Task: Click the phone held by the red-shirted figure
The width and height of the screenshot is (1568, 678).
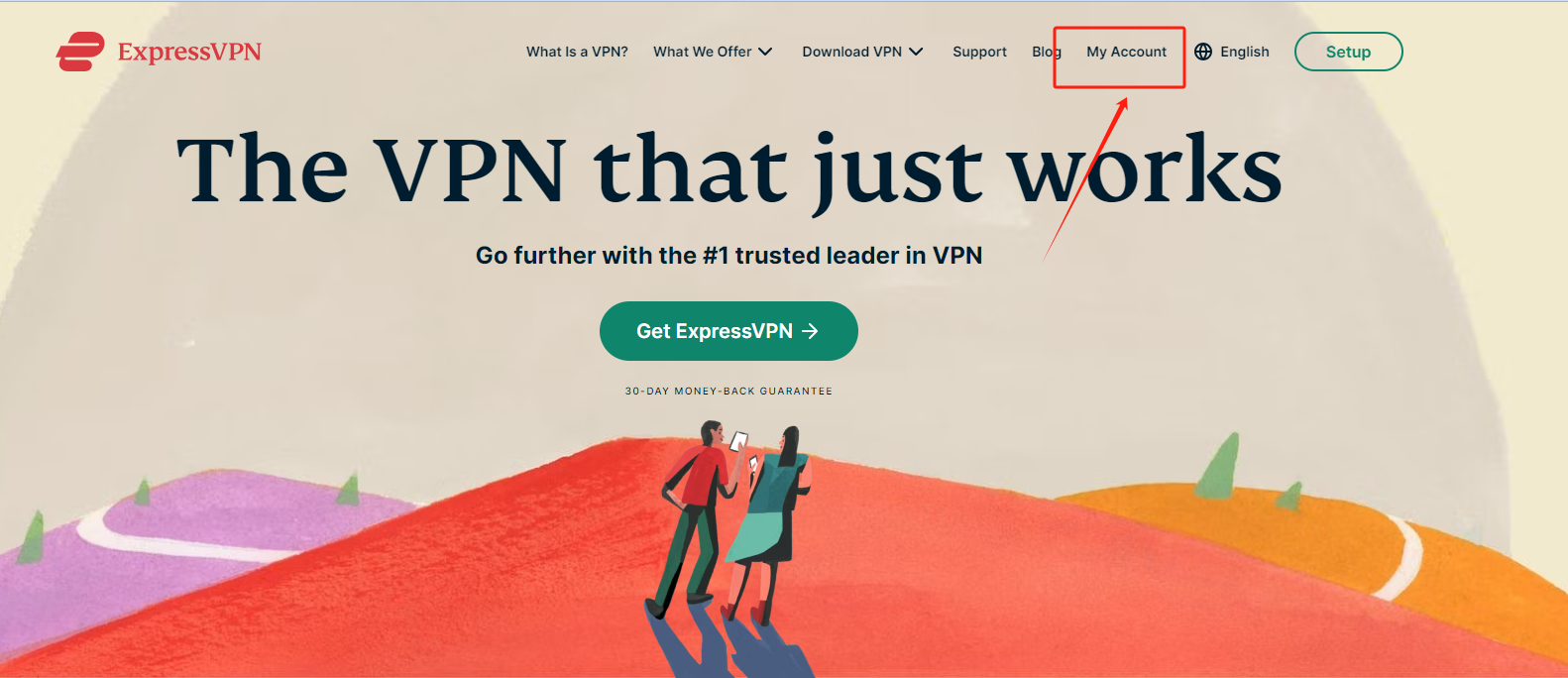Action: click(739, 441)
